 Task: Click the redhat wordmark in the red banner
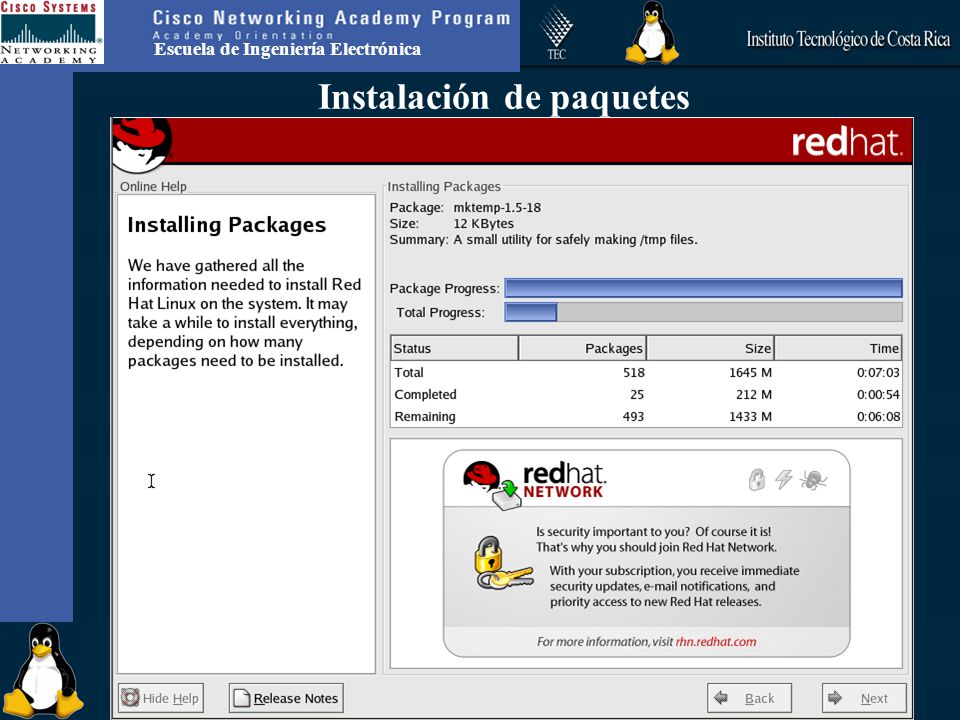pyautogui.click(x=847, y=142)
